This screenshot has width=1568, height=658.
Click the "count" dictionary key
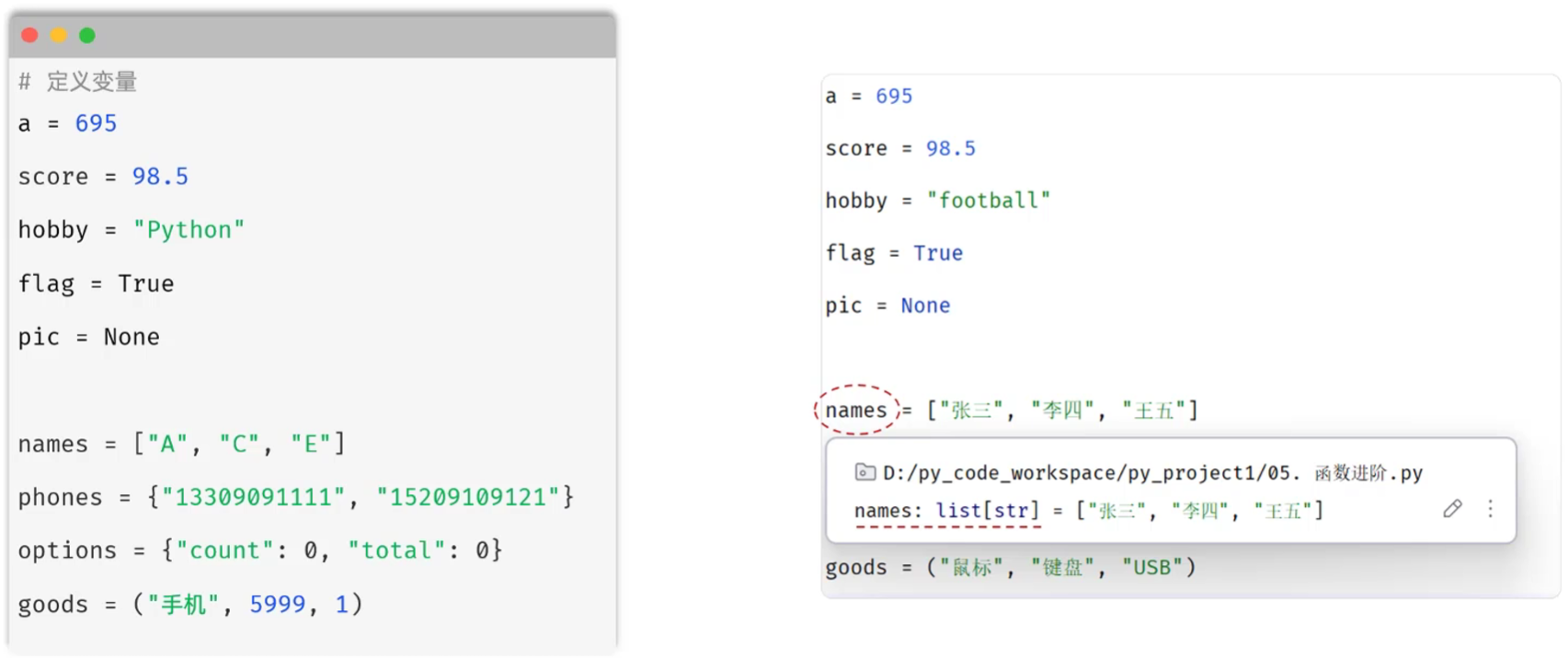pyautogui.click(x=225, y=551)
